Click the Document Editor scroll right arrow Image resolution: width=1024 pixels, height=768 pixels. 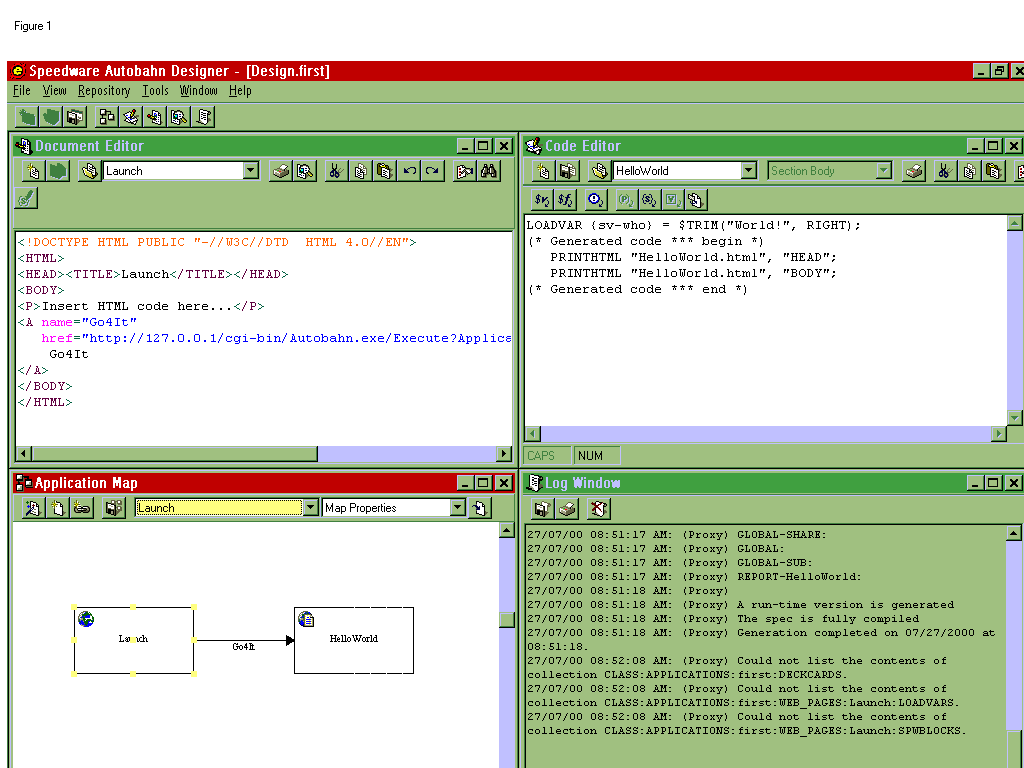point(504,454)
